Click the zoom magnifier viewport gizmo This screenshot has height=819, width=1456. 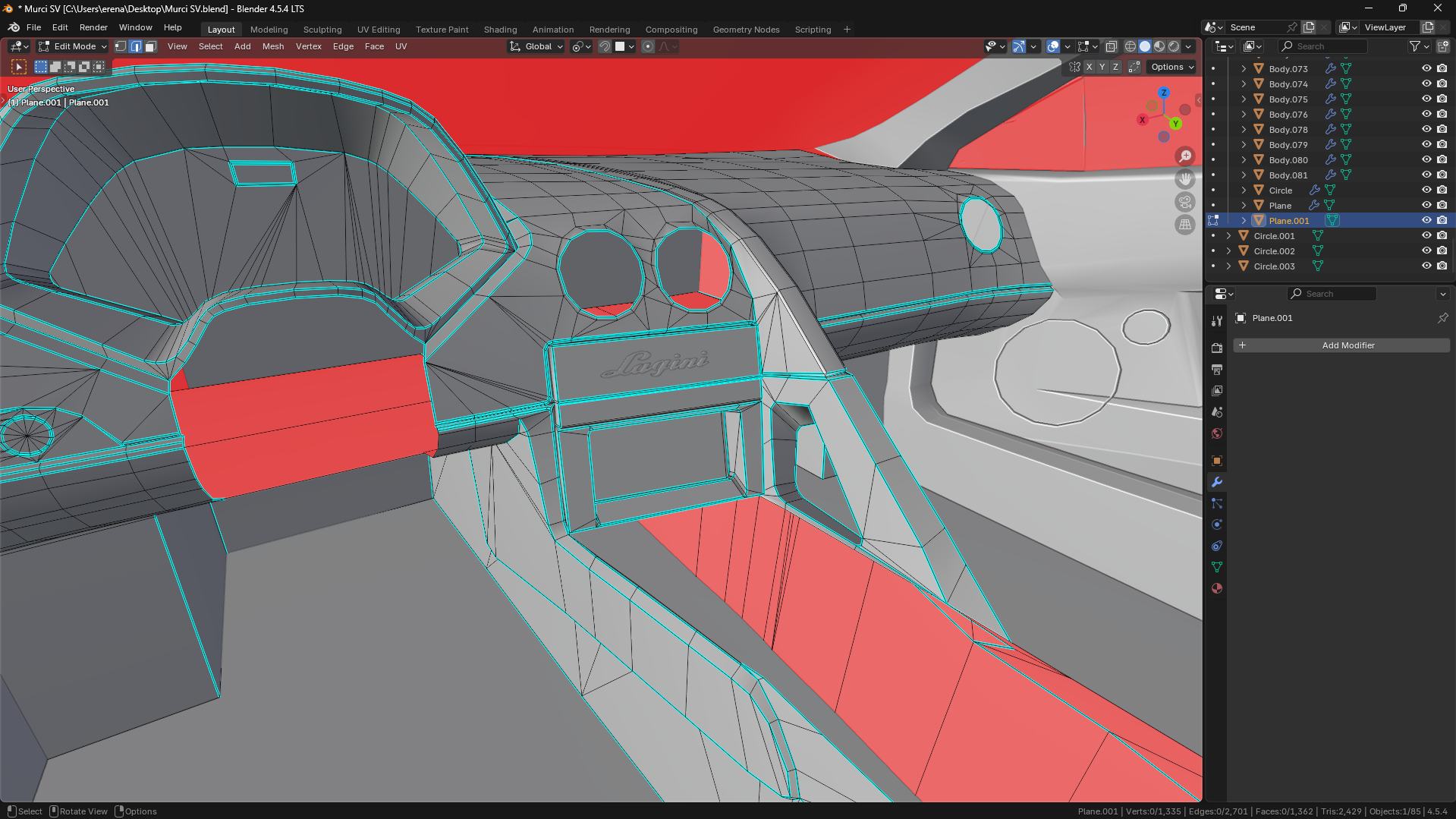(x=1184, y=156)
